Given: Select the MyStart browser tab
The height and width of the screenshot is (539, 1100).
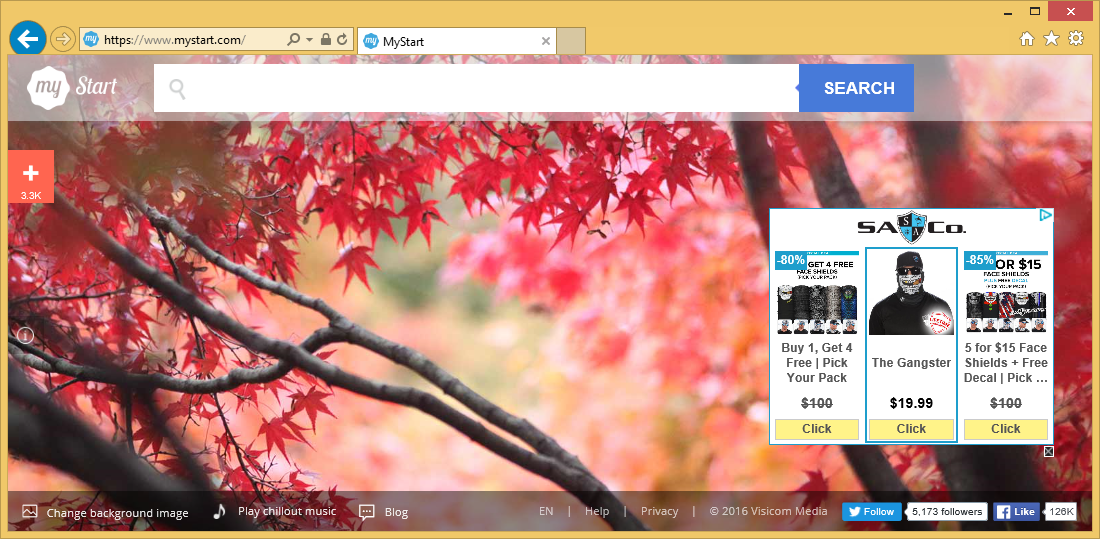Looking at the screenshot, I should pyautogui.click(x=457, y=41).
